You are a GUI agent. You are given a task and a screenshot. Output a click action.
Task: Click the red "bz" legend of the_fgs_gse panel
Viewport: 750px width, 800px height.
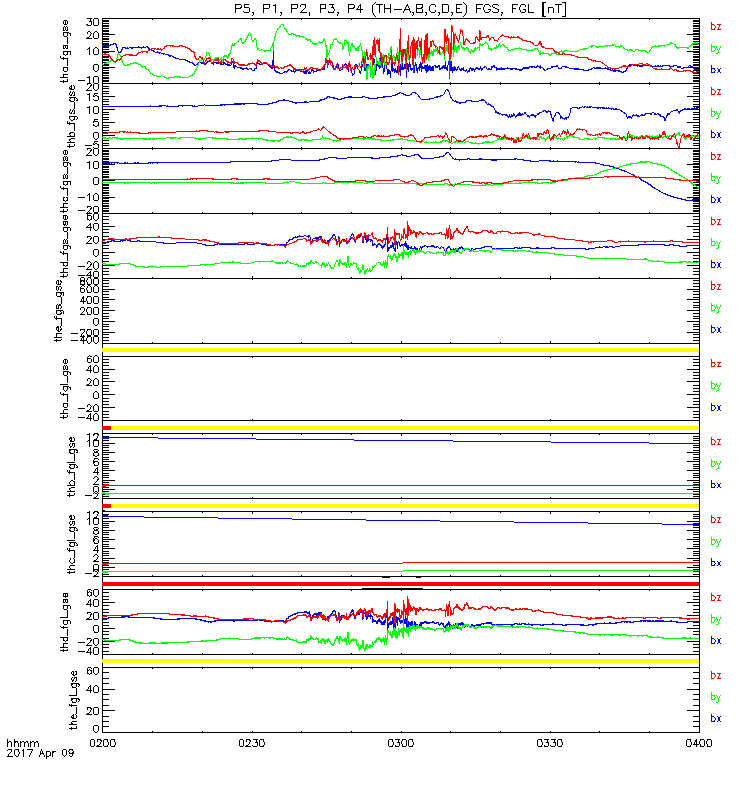[x=716, y=286]
